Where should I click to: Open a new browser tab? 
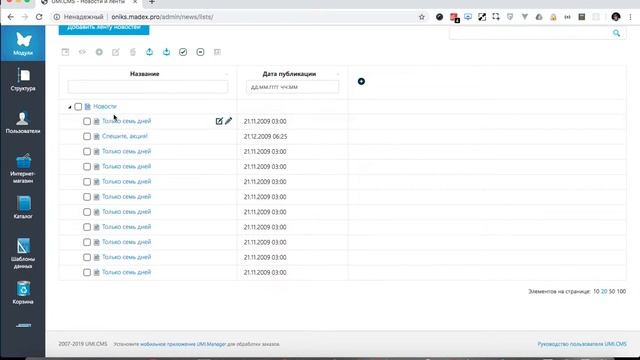[x=152, y=2]
